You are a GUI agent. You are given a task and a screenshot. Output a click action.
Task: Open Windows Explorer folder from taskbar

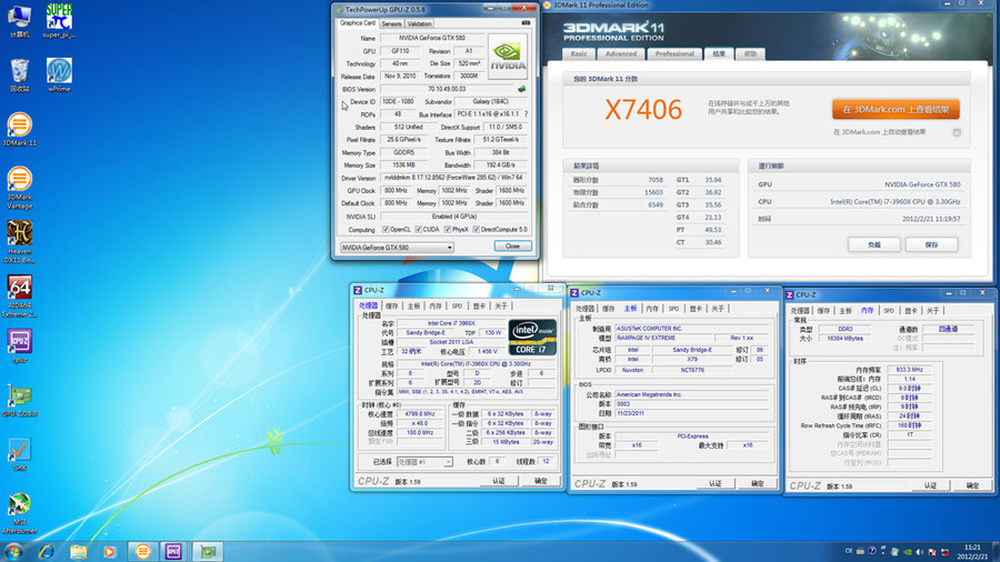(x=78, y=551)
